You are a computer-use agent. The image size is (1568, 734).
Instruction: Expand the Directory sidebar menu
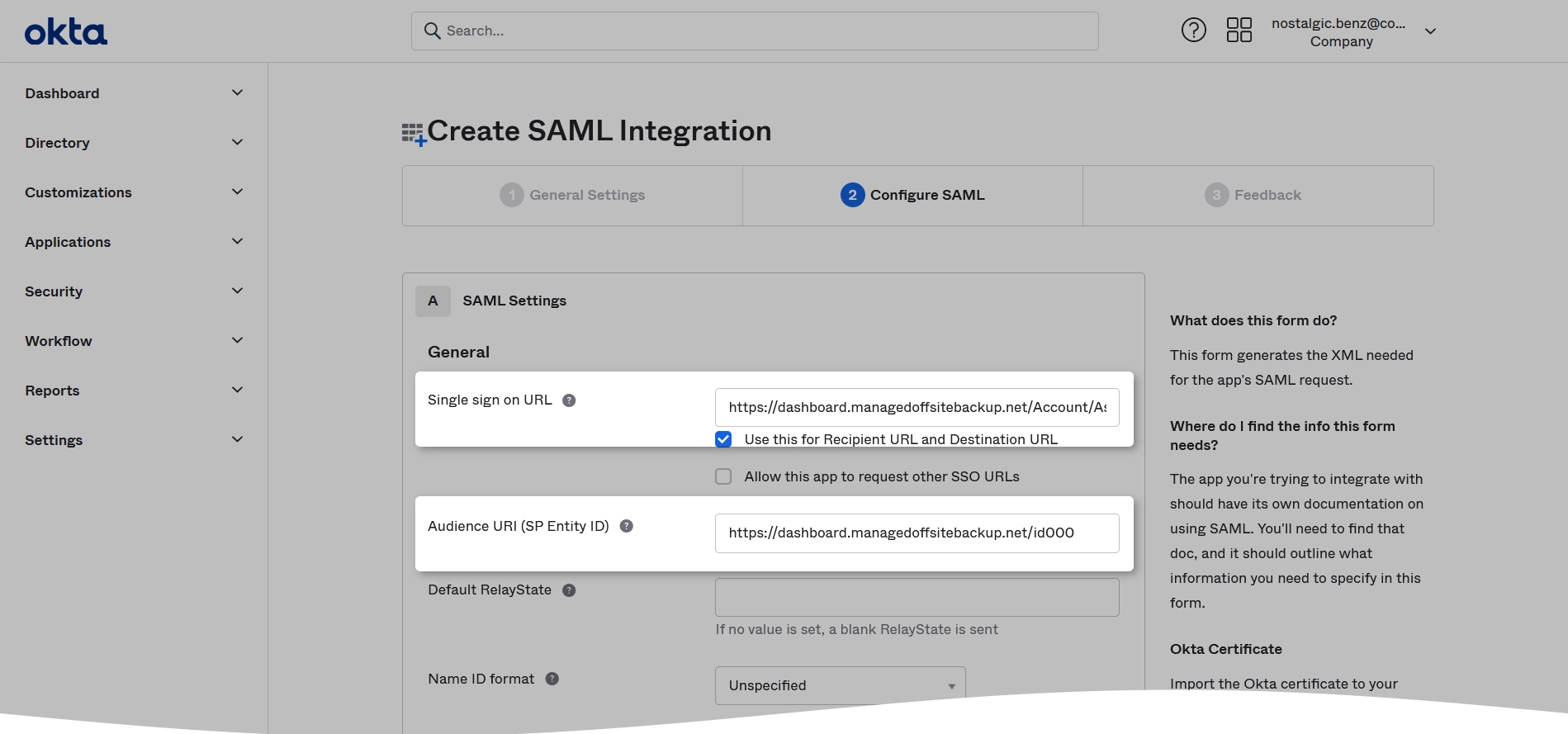pos(237,143)
